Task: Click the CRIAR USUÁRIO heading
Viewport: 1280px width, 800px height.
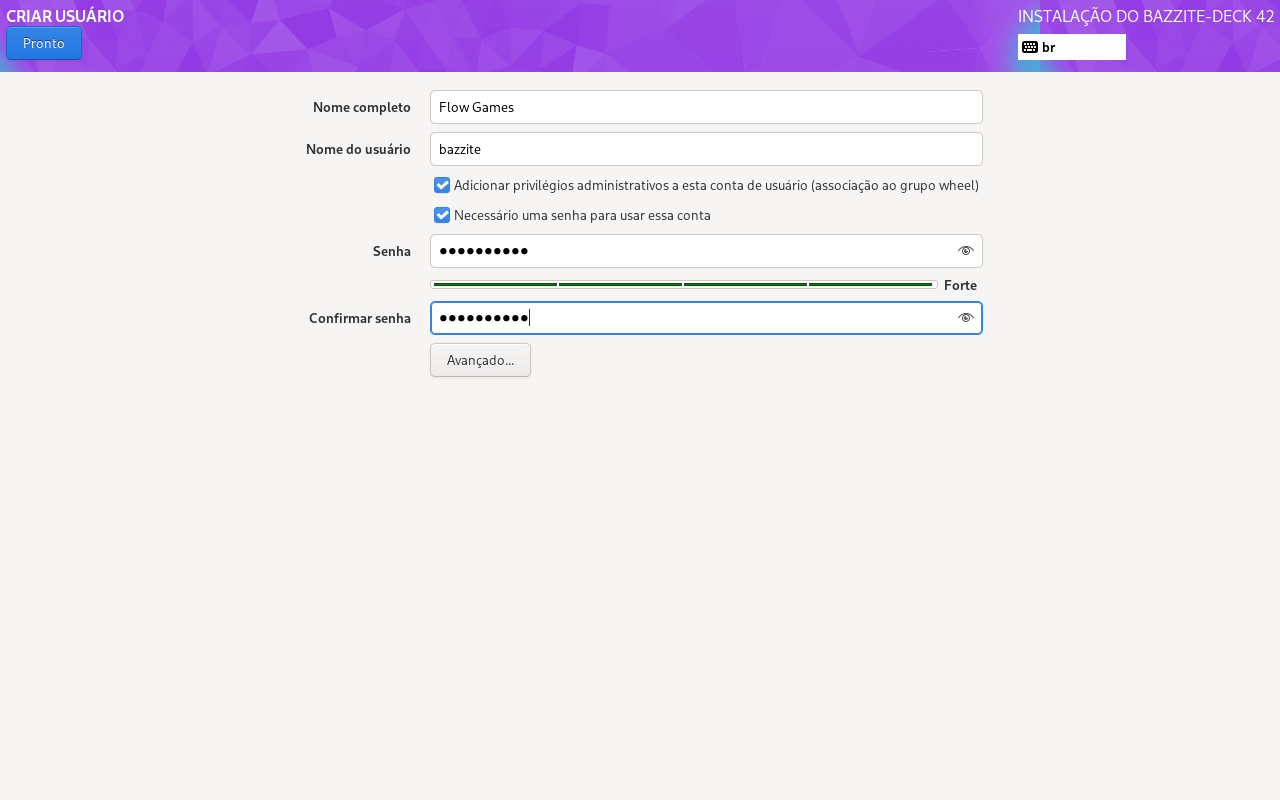Action: [x=65, y=16]
